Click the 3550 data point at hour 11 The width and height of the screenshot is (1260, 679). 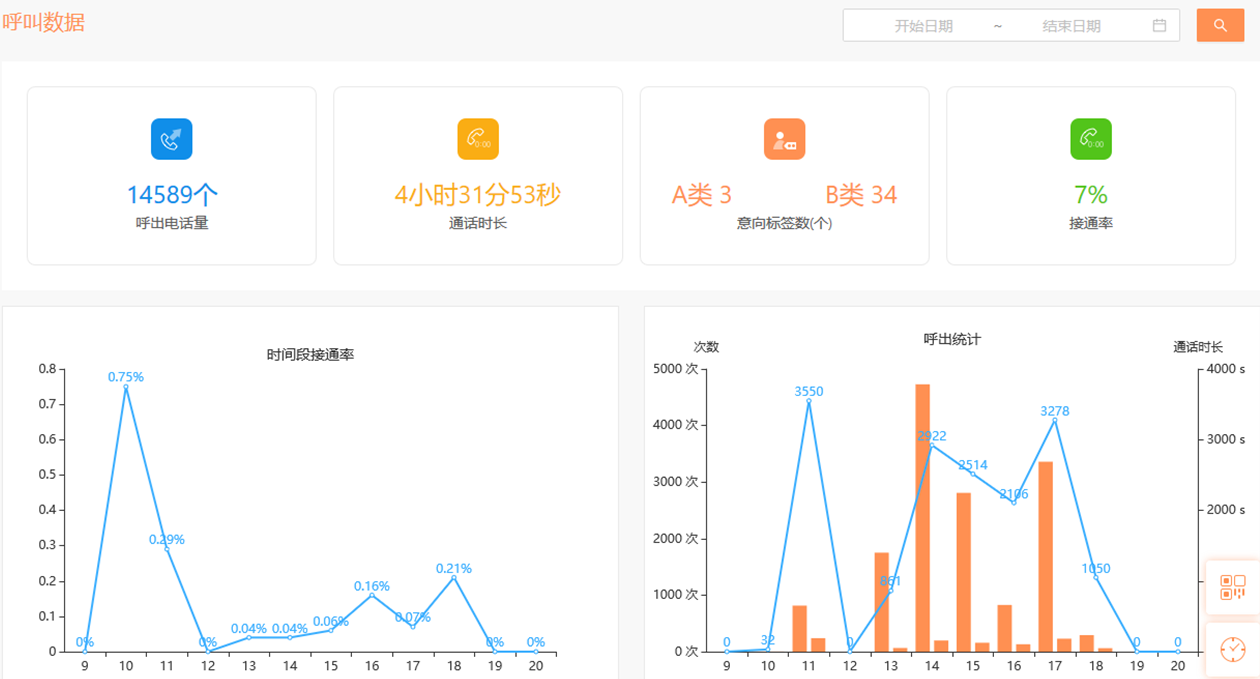click(809, 401)
